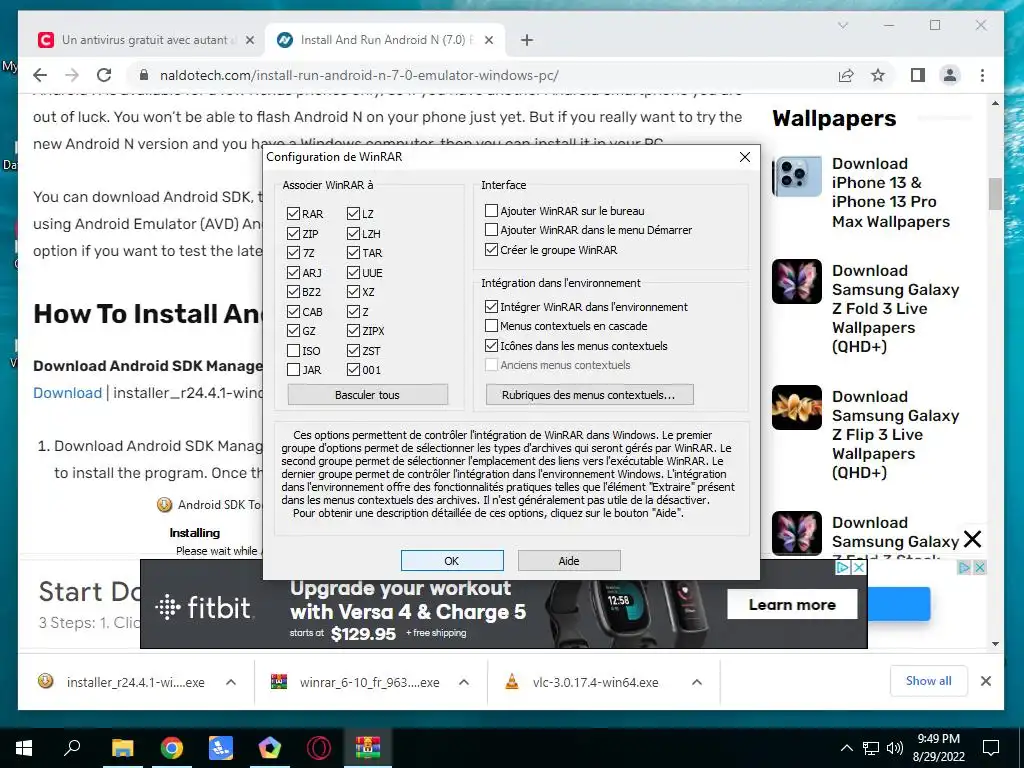Viewport: 1024px width, 768px height.
Task: Check 'Ajouter WinRAR sur le bureau'
Action: (x=491, y=210)
